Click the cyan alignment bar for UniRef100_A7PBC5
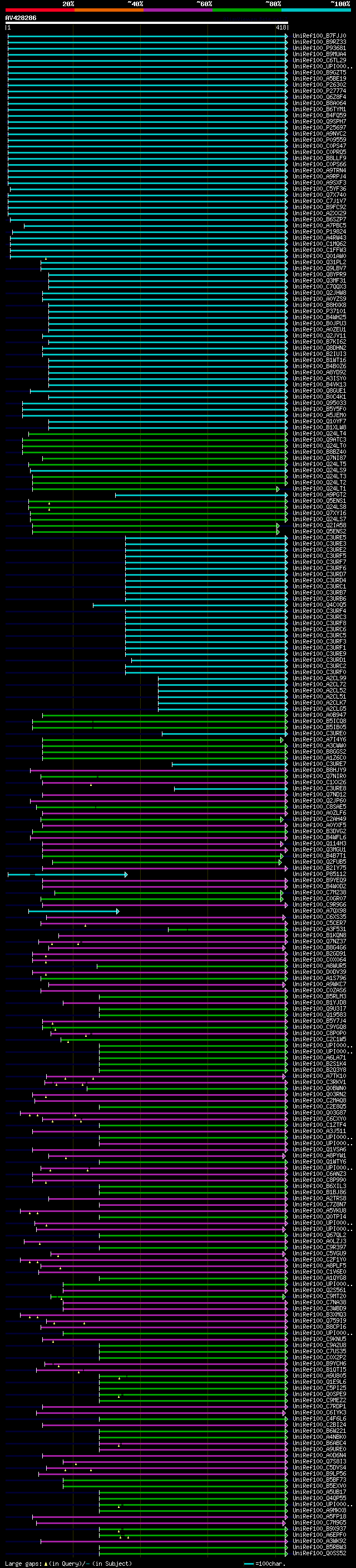 pos(156,226)
